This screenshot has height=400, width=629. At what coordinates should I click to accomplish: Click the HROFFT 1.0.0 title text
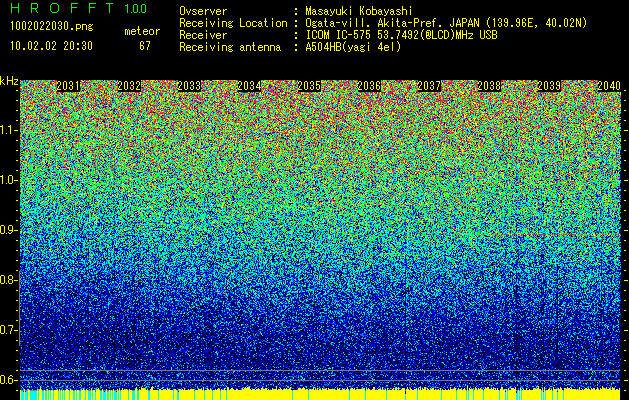tap(79, 8)
